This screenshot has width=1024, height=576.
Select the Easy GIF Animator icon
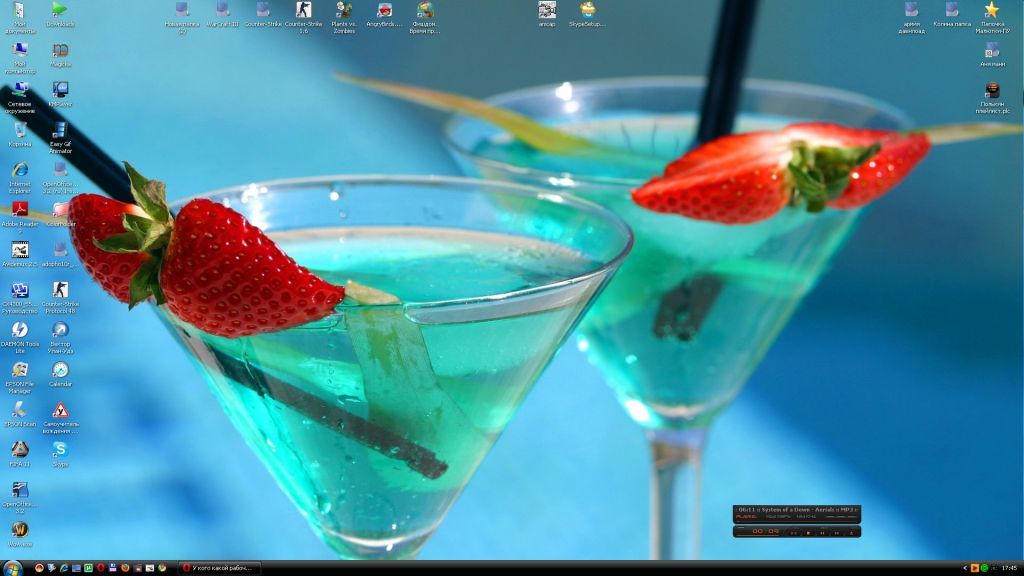click(60, 131)
